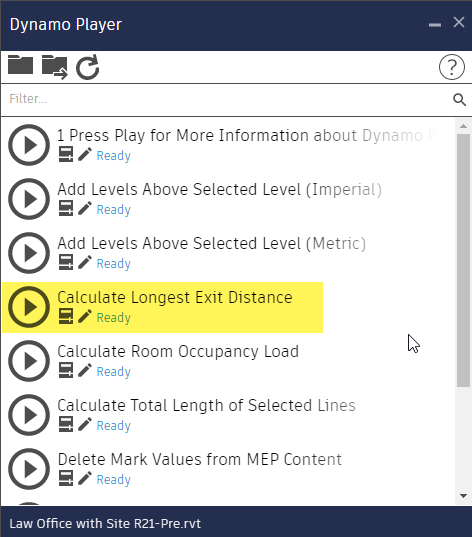Click Ready status of Calculate Total Length script
Image resolution: width=472 pixels, height=537 pixels.
(114, 426)
